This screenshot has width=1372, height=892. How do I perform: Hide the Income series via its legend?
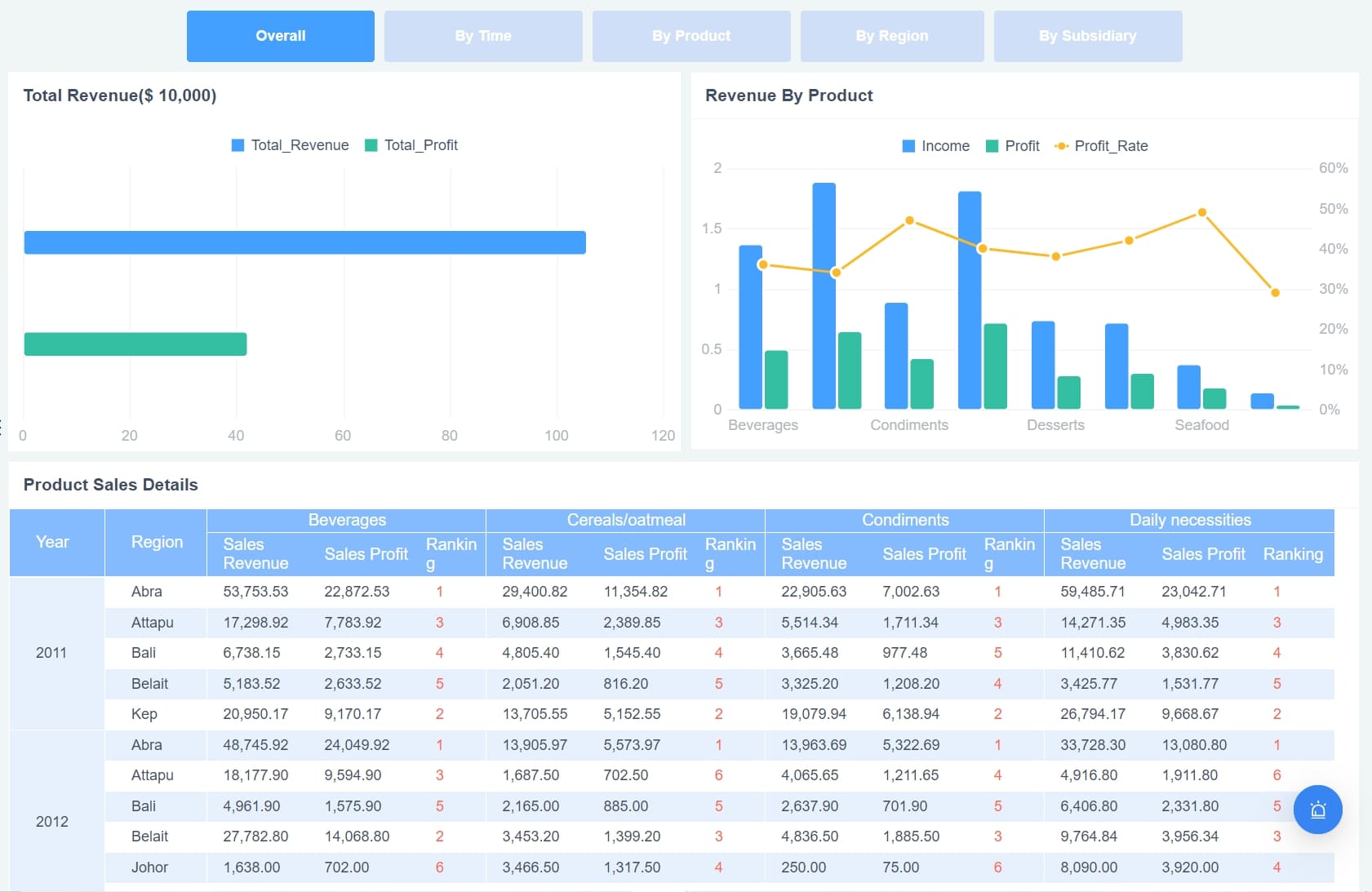click(x=935, y=145)
